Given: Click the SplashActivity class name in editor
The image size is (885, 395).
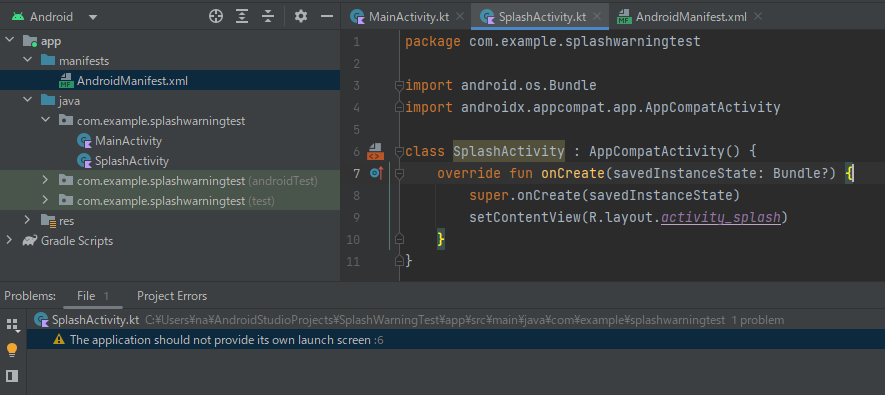Looking at the screenshot, I should click(509, 151).
